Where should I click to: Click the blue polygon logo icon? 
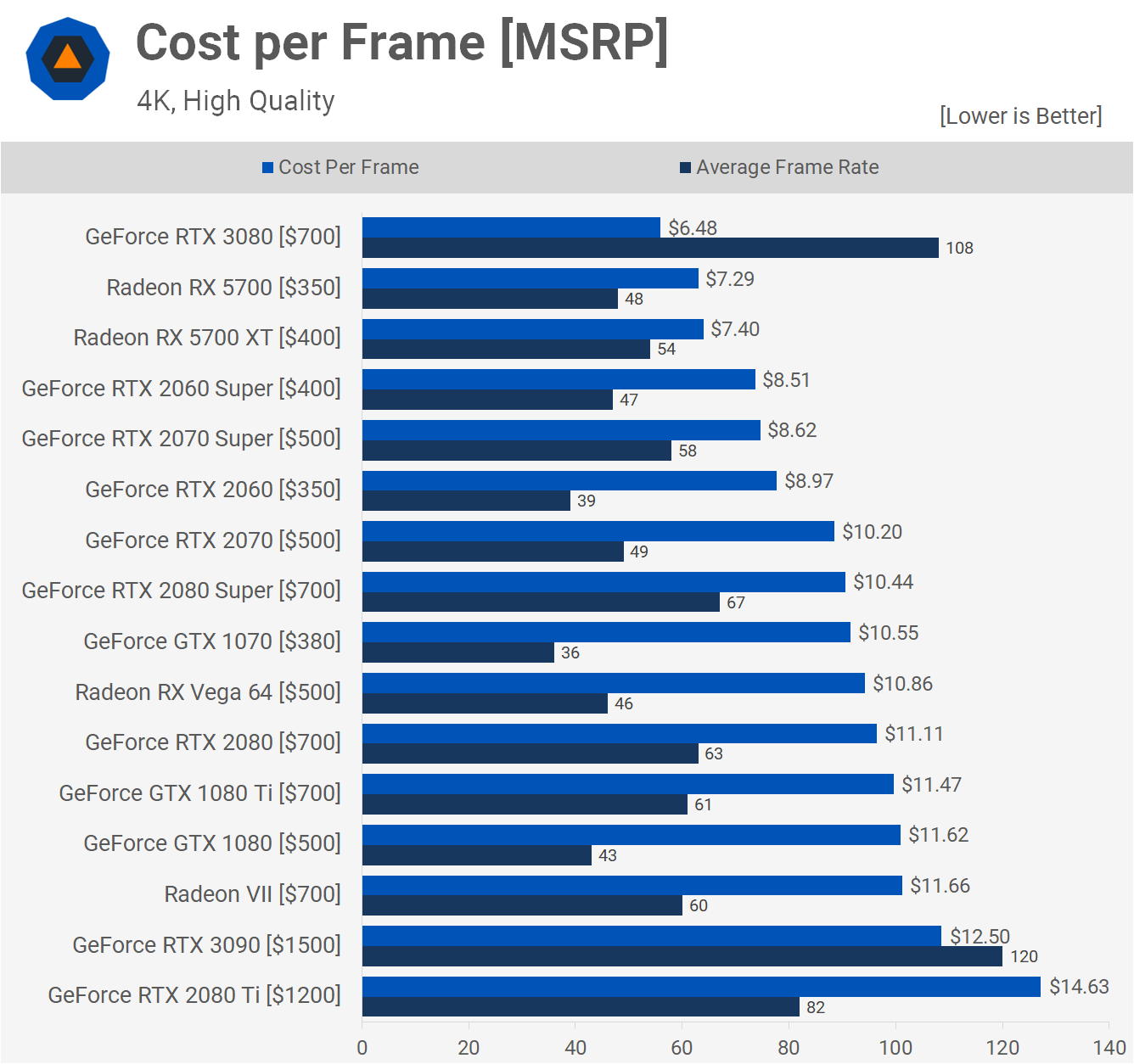point(68,59)
